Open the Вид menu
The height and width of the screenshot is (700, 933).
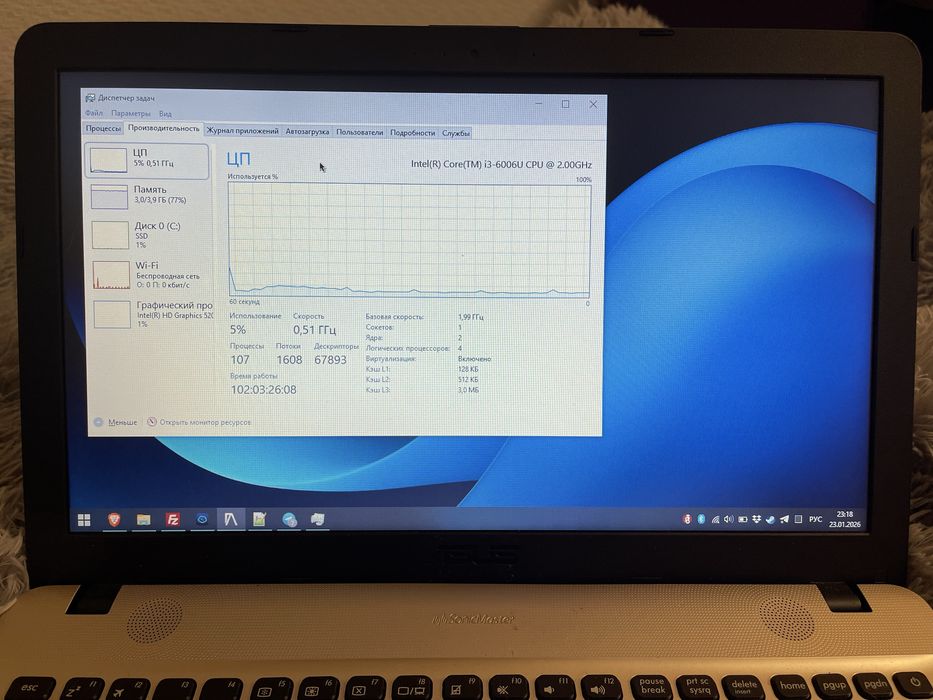pyautogui.click(x=165, y=113)
